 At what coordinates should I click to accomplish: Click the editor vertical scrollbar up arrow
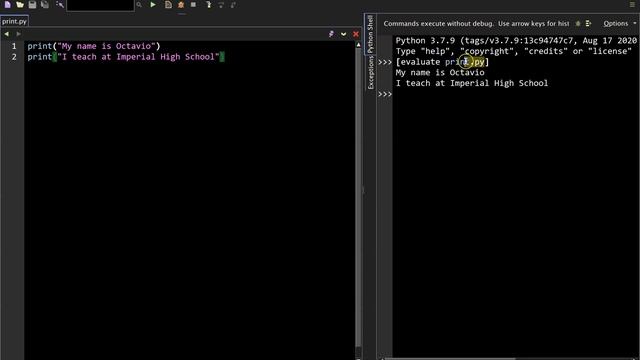tap(358, 45)
